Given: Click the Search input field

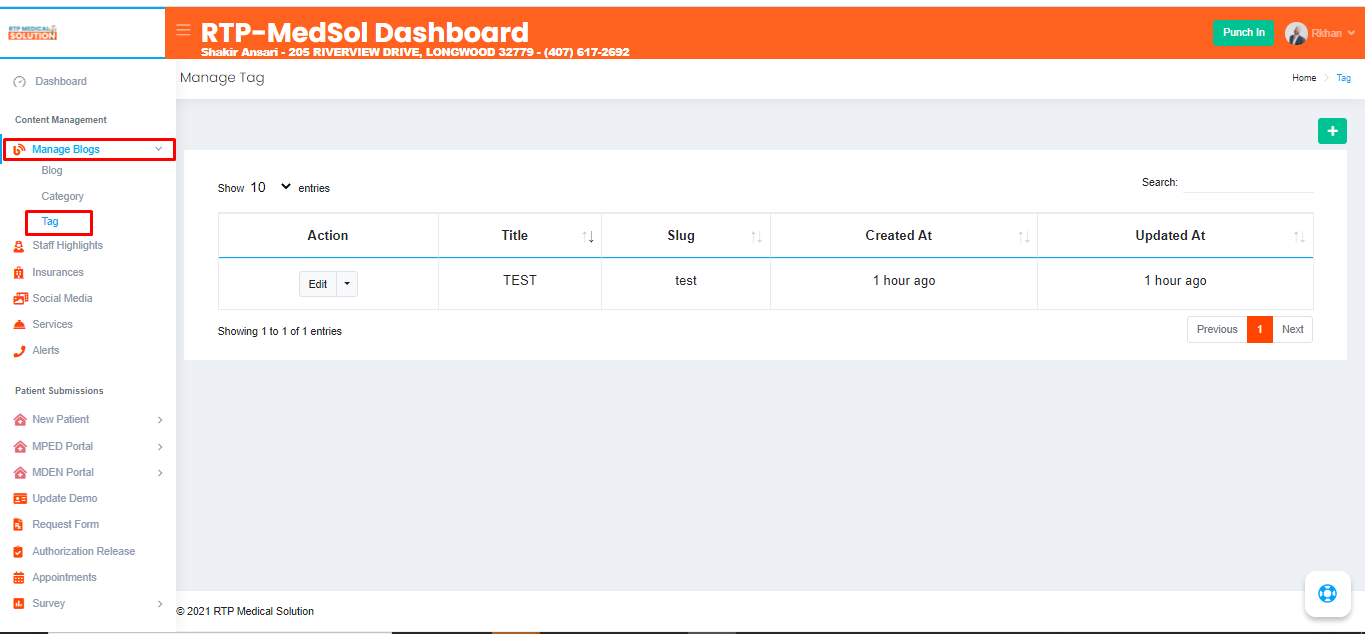Looking at the screenshot, I should point(1248,183).
